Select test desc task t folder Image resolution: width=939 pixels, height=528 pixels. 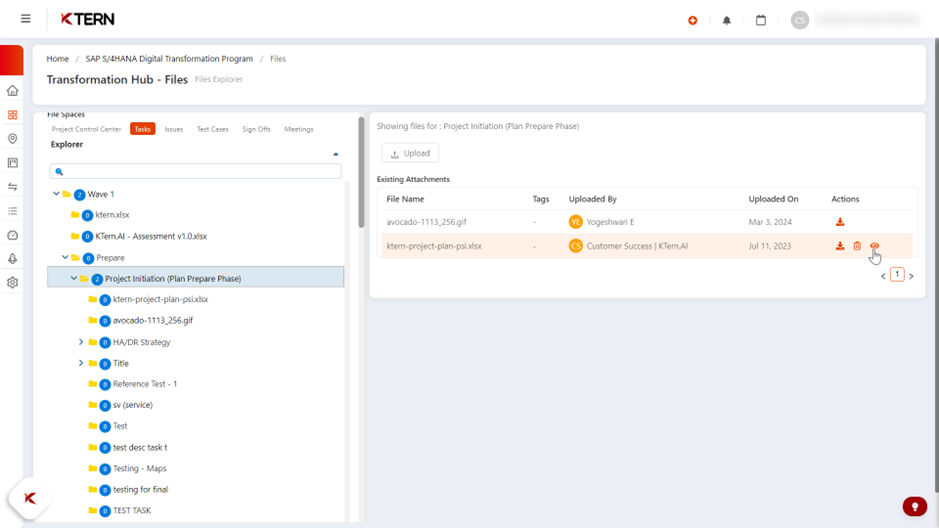(x=140, y=447)
